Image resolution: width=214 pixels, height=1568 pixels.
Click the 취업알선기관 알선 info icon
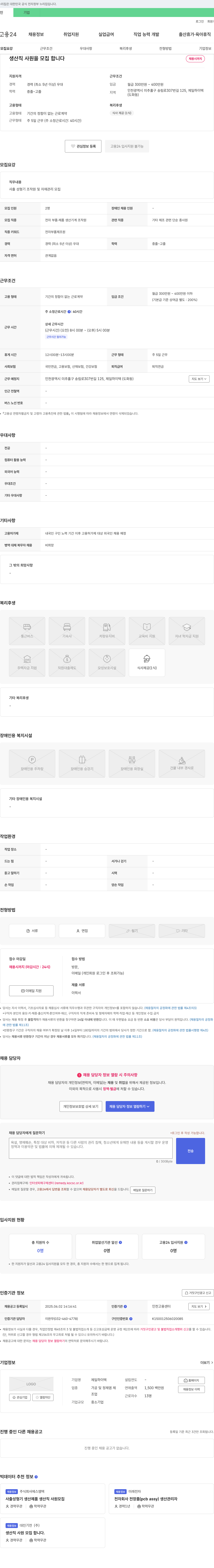click(120, 1242)
